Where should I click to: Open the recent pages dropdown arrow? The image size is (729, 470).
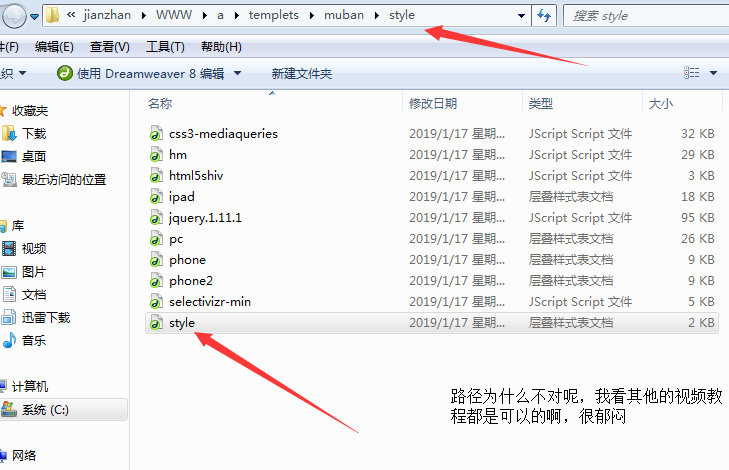pyautogui.click(x=34, y=17)
